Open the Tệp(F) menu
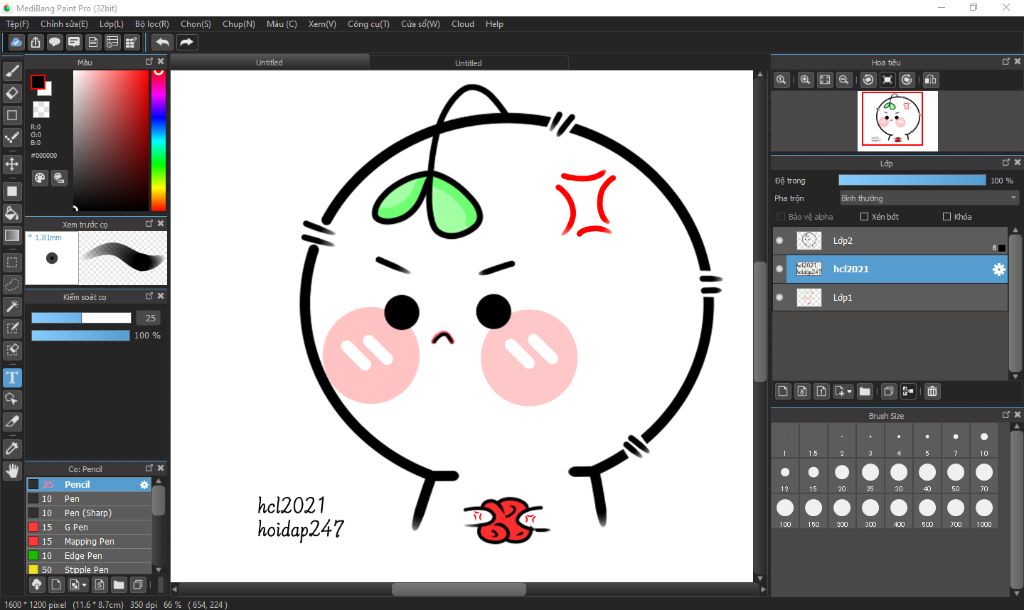1024x610 pixels. coord(18,24)
